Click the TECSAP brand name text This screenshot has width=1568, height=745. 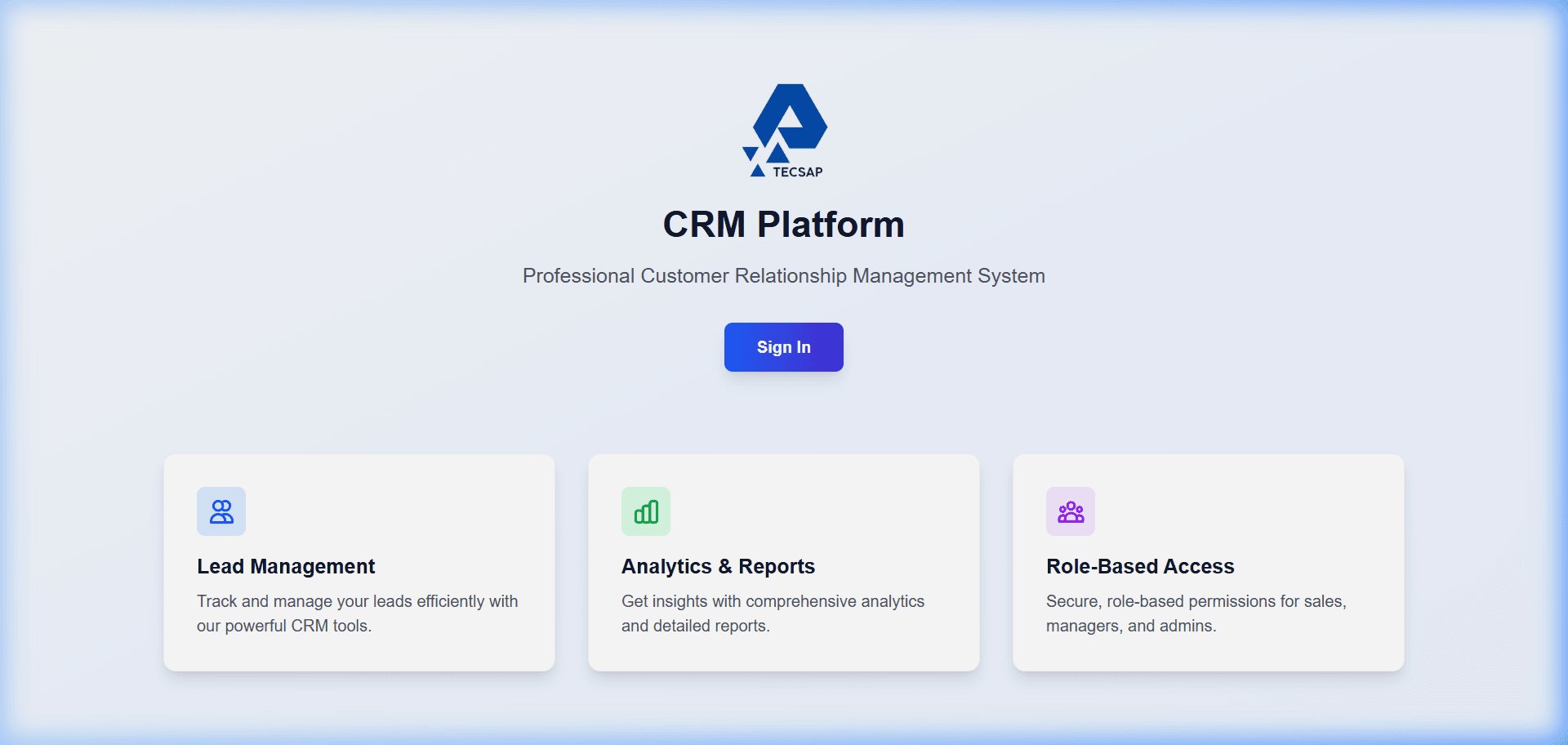click(x=798, y=172)
